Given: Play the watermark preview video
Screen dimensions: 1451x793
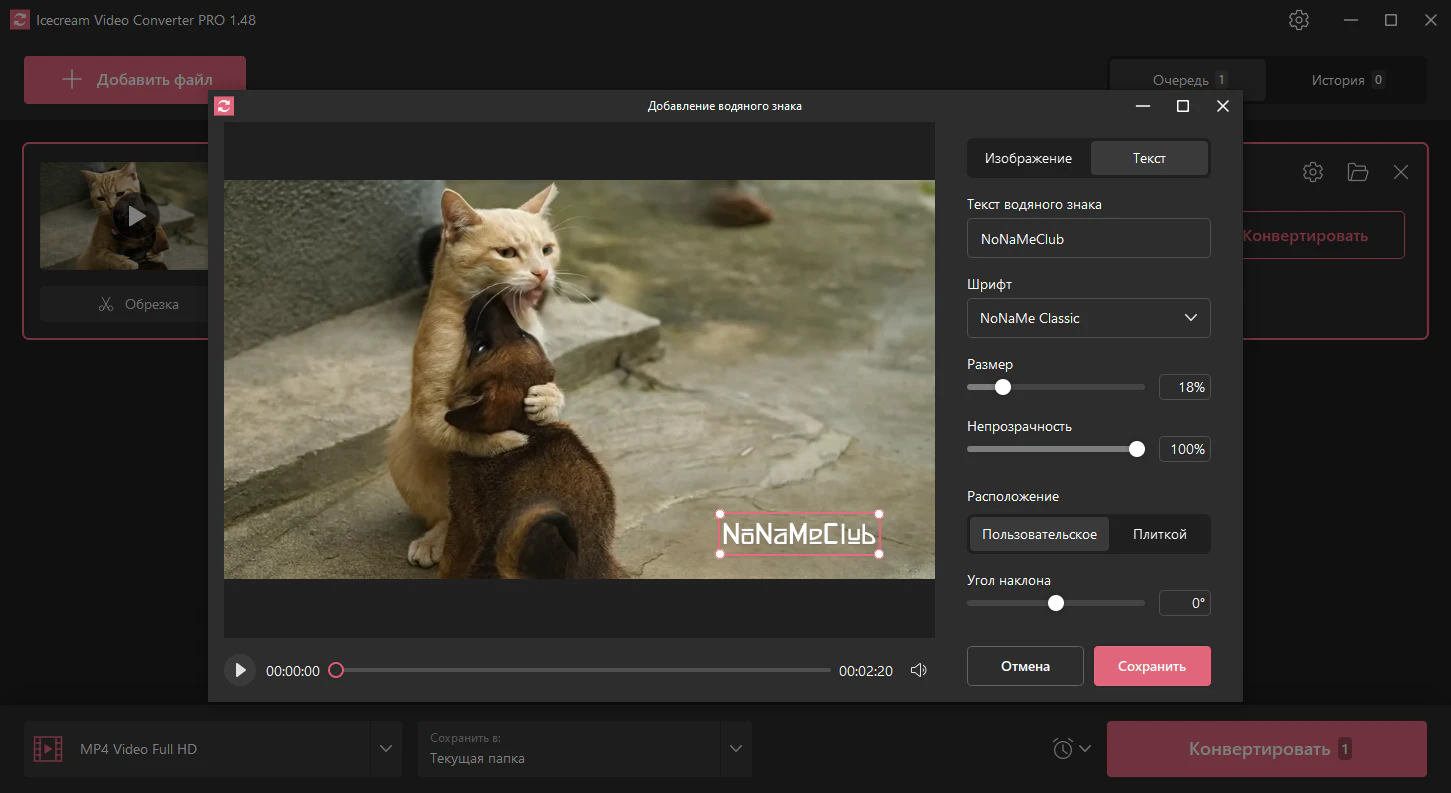Looking at the screenshot, I should coord(239,670).
